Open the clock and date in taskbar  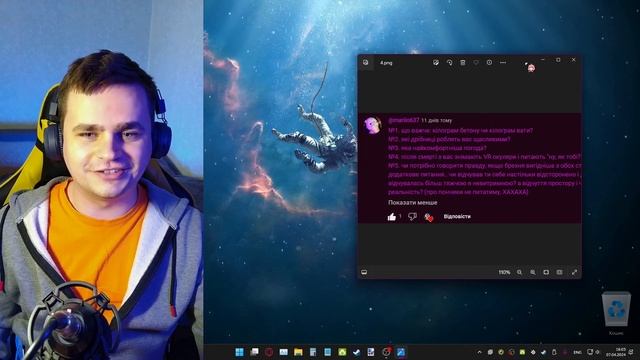(x=616, y=352)
